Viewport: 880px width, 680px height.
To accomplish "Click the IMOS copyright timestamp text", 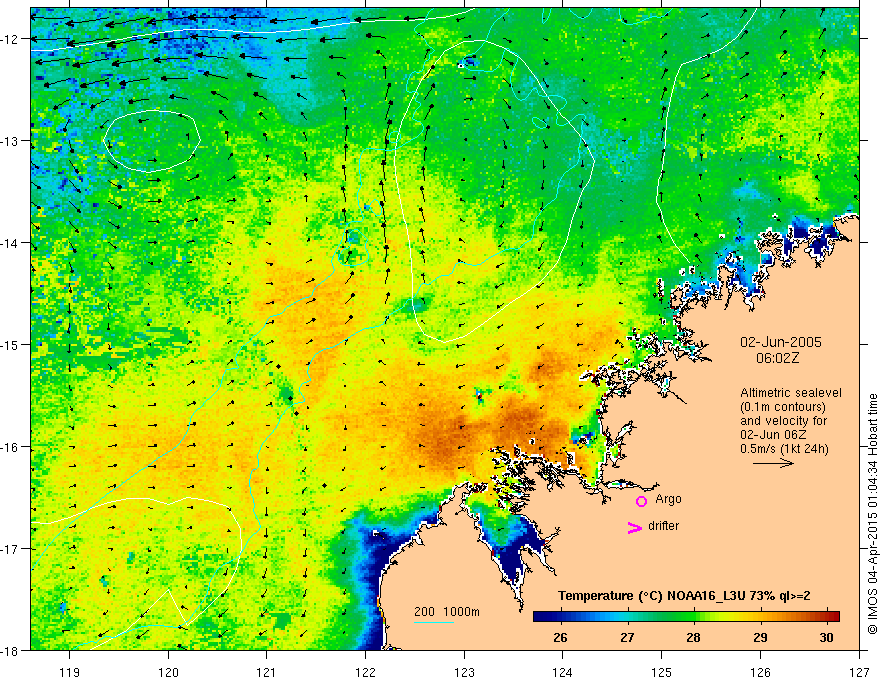I will pos(872,514).
